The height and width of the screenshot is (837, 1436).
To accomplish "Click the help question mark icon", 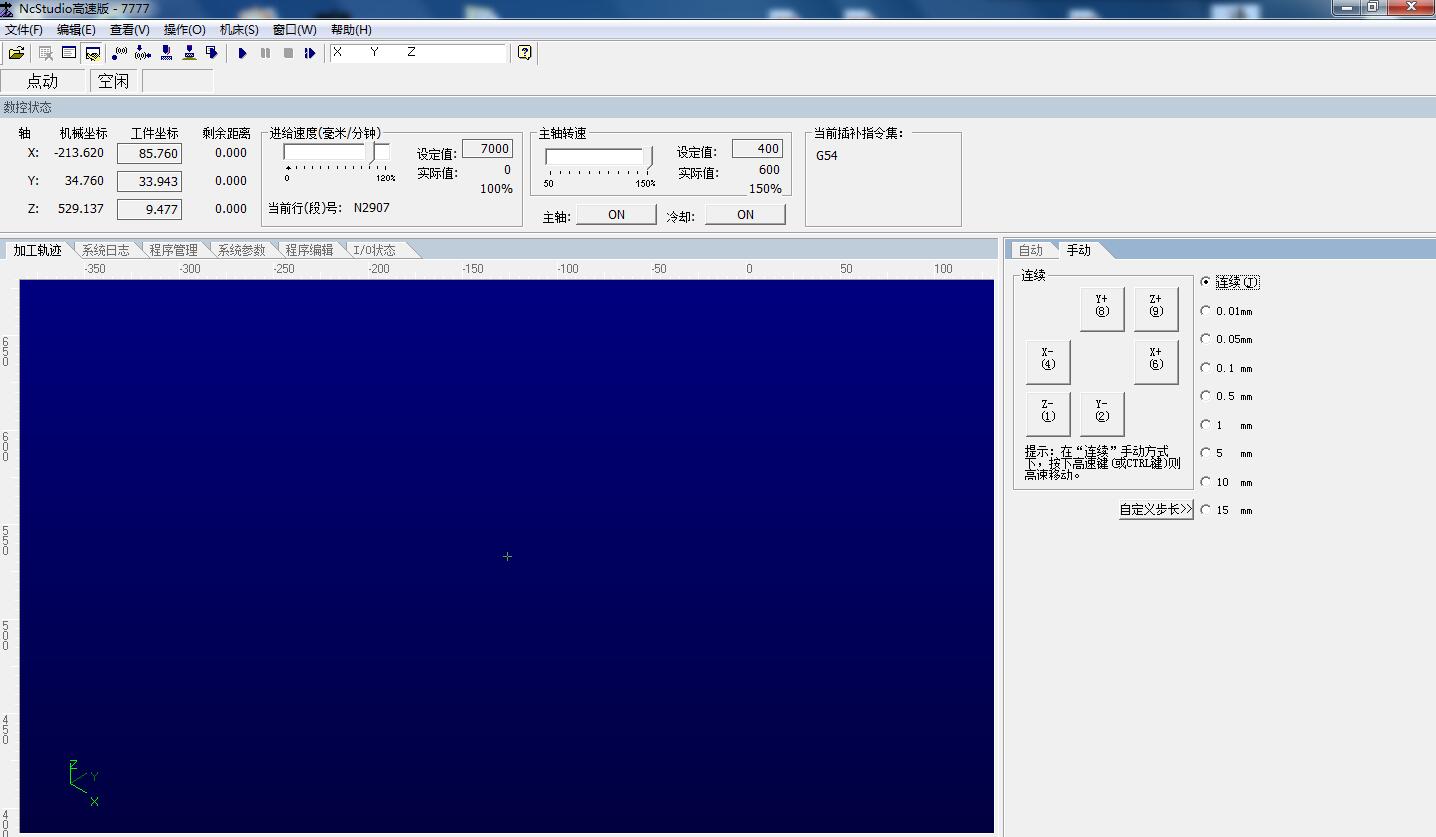I will pos(524,53).
